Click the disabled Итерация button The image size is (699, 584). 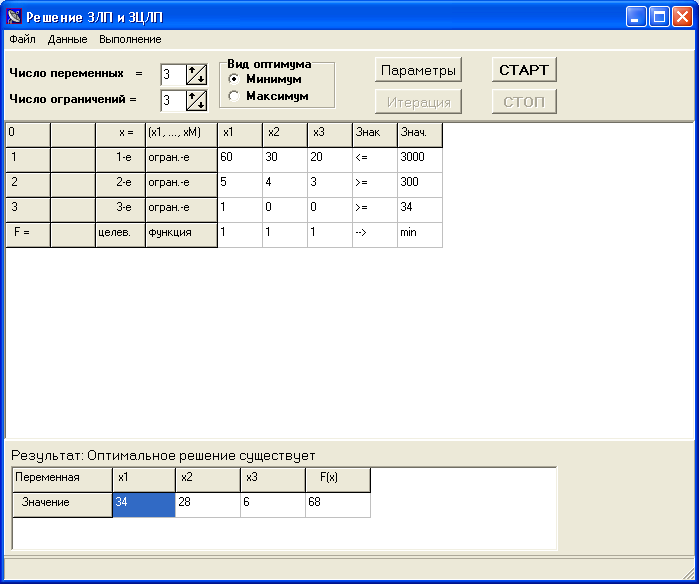[418, 102]
